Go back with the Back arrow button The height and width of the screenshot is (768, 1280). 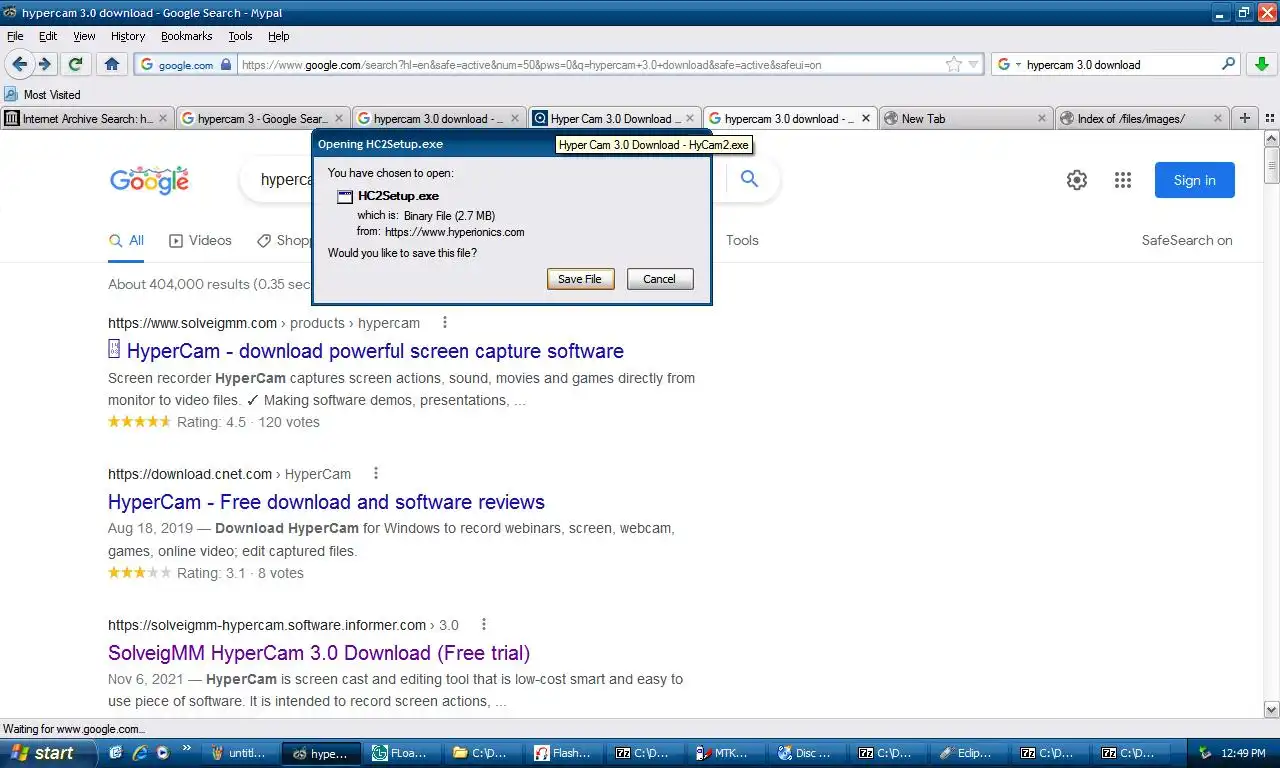tap(20, 64)
